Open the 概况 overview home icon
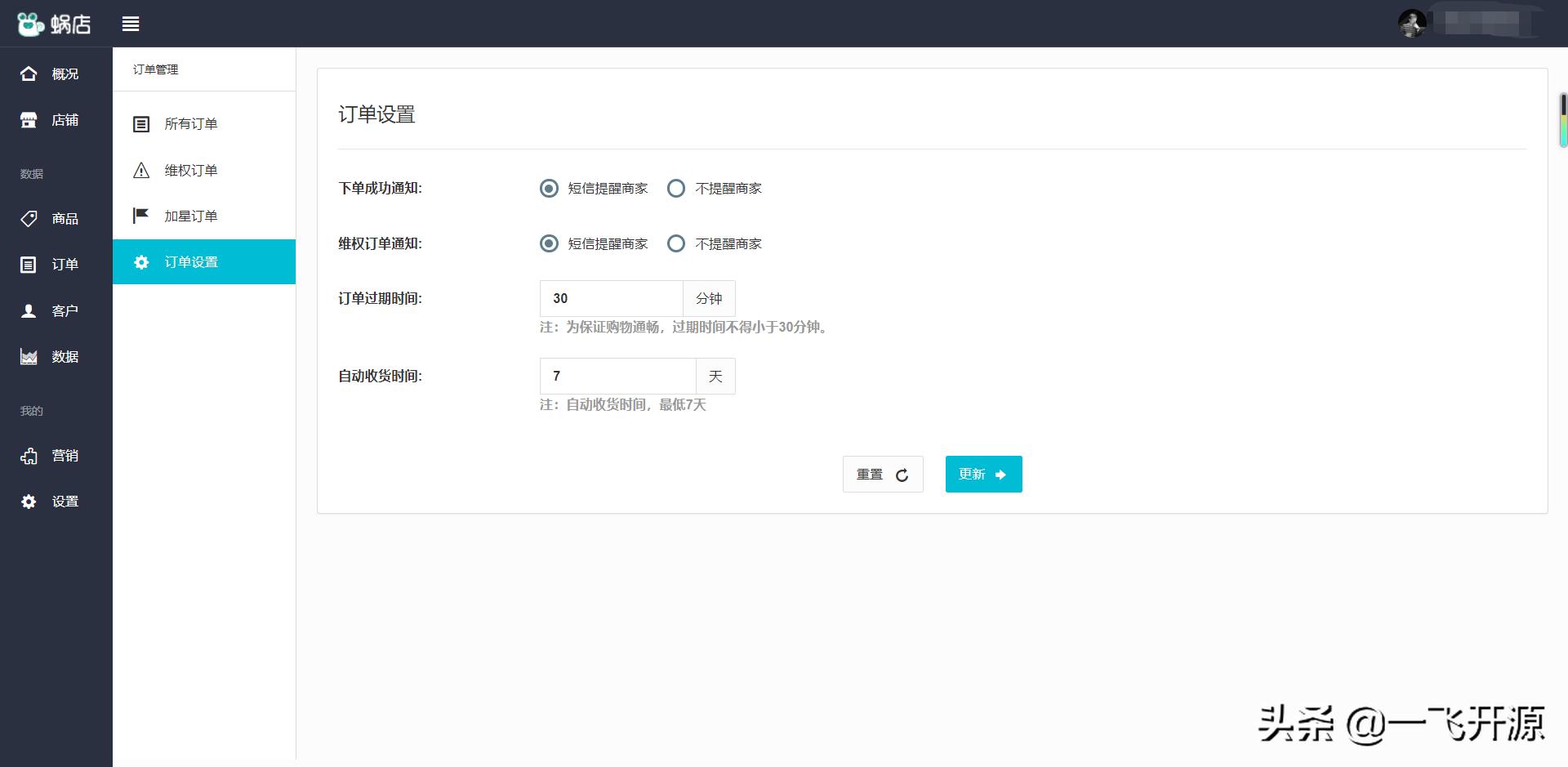 pyautogui.click(x=29, y=74)
